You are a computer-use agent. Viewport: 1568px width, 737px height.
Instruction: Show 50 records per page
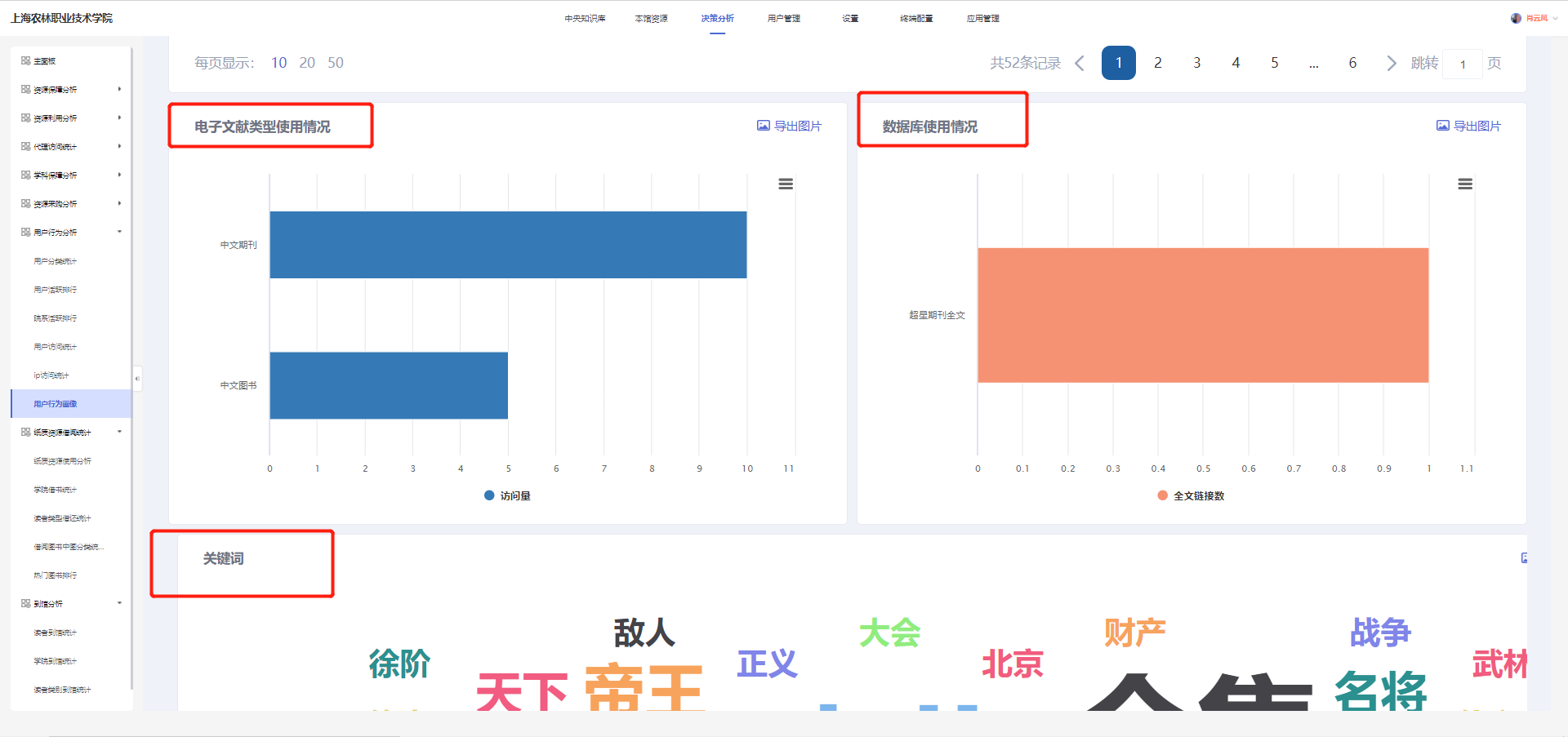coord(336,63)
